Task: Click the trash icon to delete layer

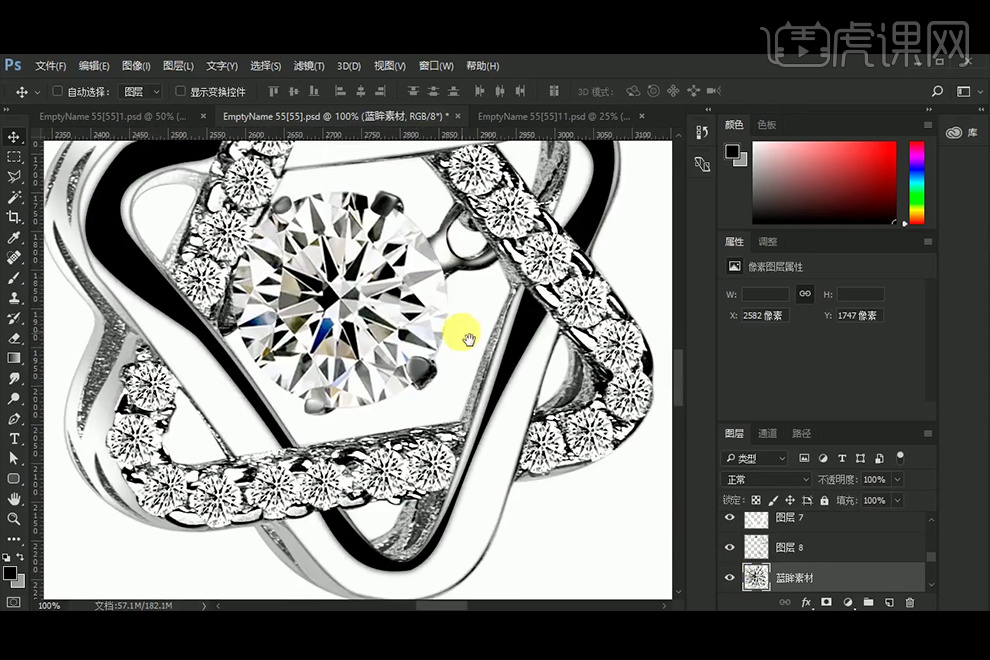Action: [x=910, y=603]
